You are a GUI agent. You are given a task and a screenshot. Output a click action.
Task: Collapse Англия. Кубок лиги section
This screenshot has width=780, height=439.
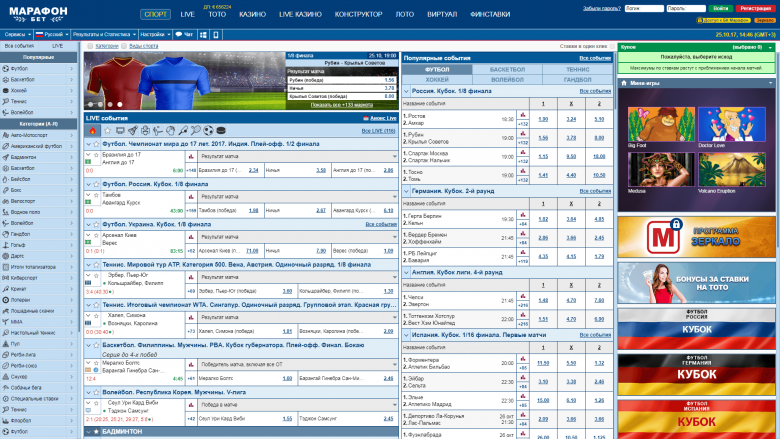point(406,272)
